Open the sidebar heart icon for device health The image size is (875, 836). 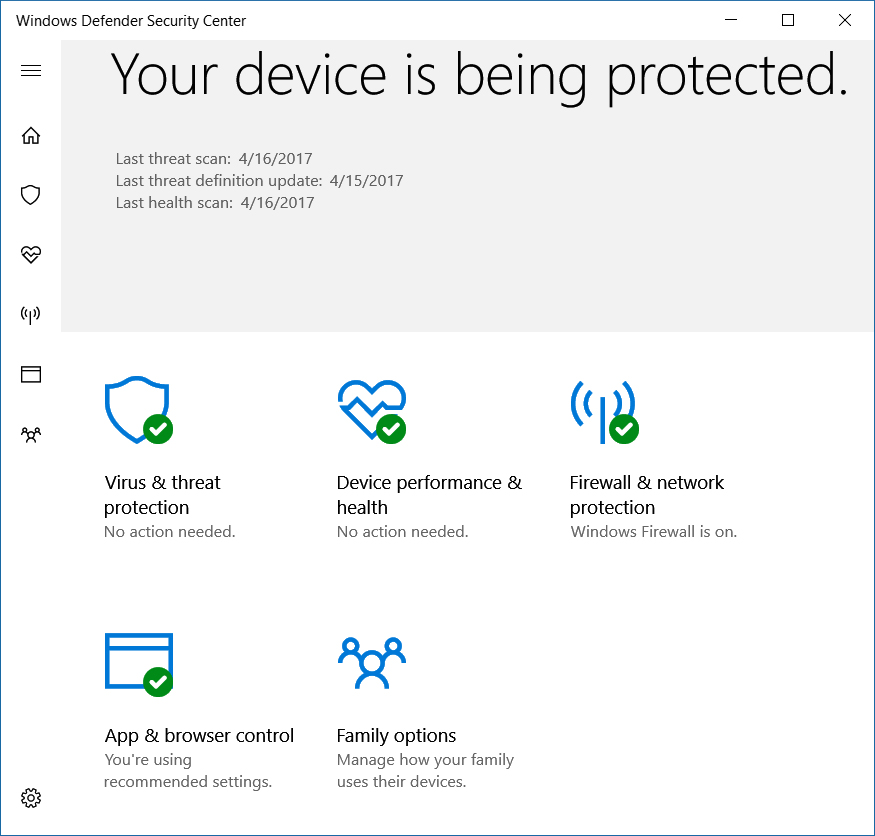pos(31,254)
